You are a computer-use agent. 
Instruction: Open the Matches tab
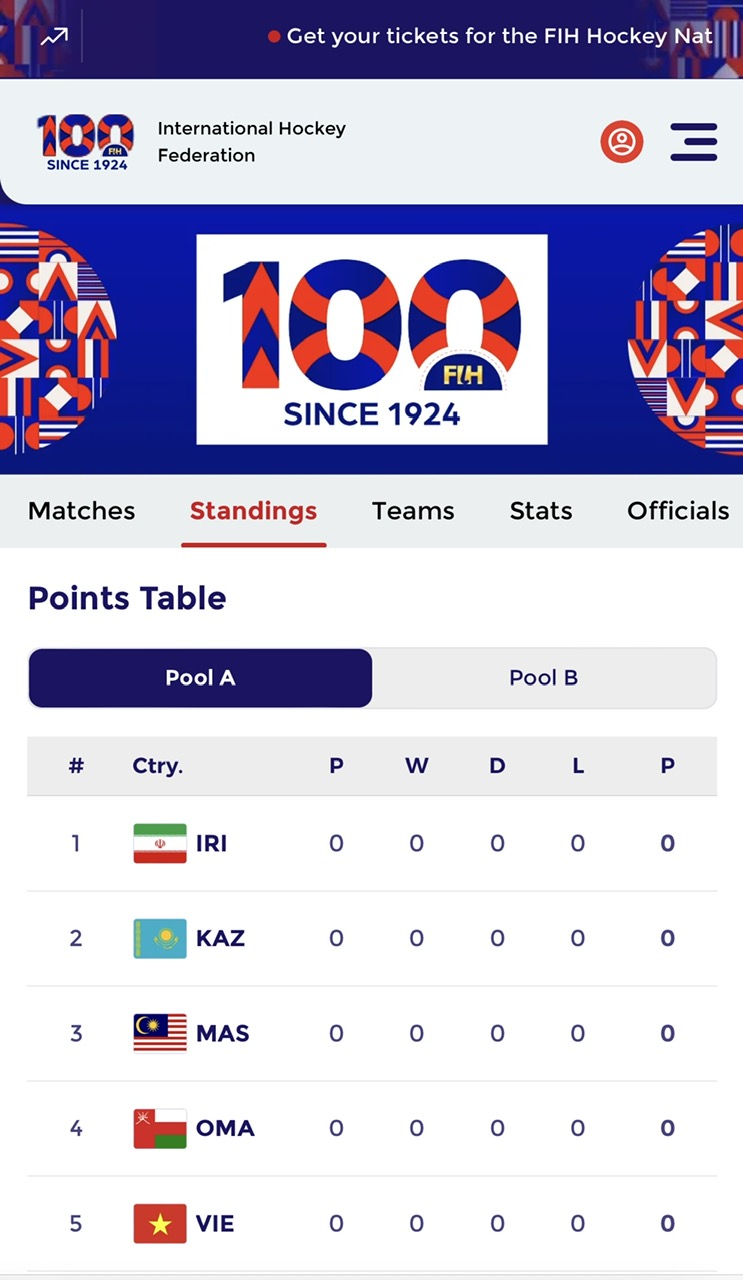tap(82, 511)
